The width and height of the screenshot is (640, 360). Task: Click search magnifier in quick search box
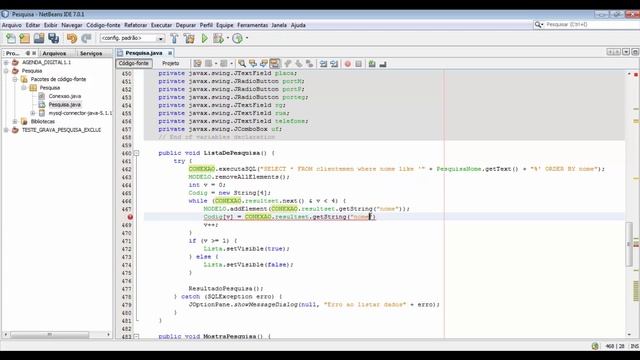coord(538,25)
